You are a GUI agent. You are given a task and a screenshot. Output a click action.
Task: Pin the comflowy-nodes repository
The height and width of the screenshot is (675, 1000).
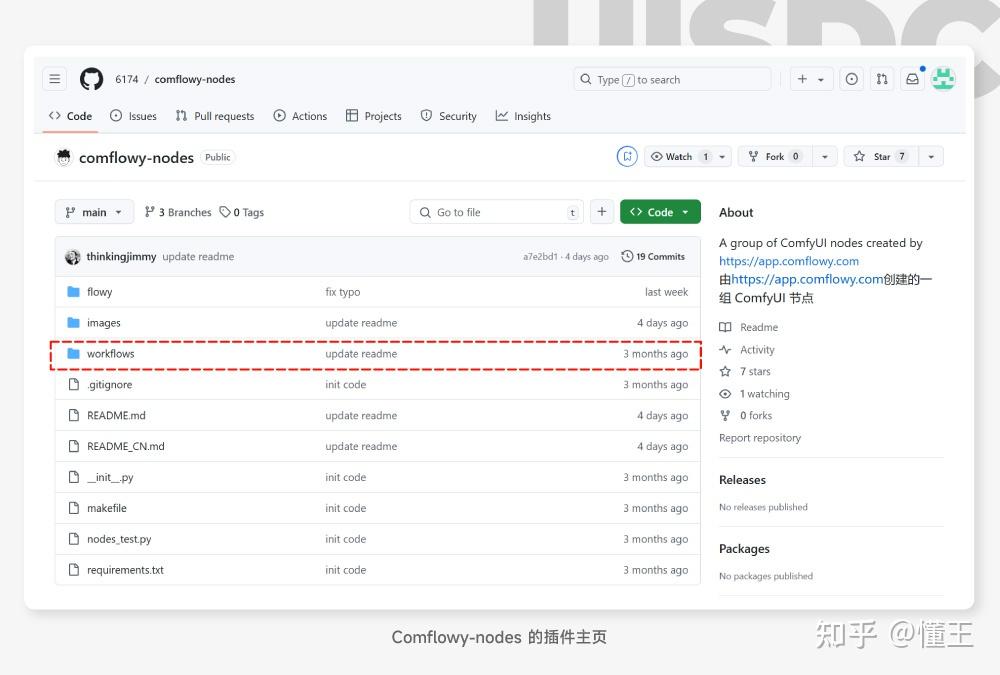click(x=627, y=156)
